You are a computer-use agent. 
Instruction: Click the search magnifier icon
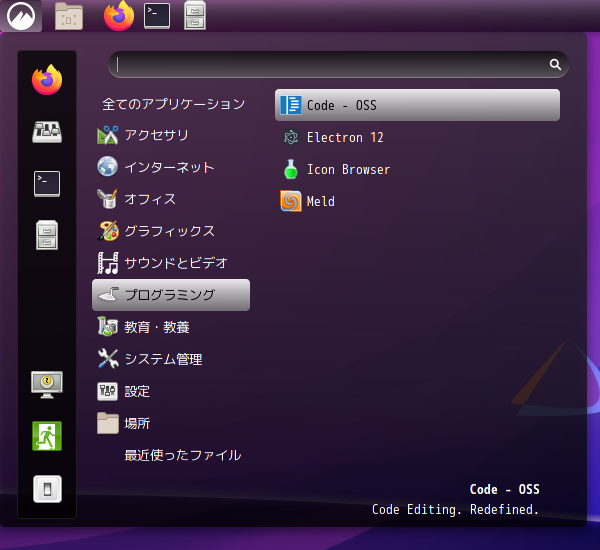[555, 64]
